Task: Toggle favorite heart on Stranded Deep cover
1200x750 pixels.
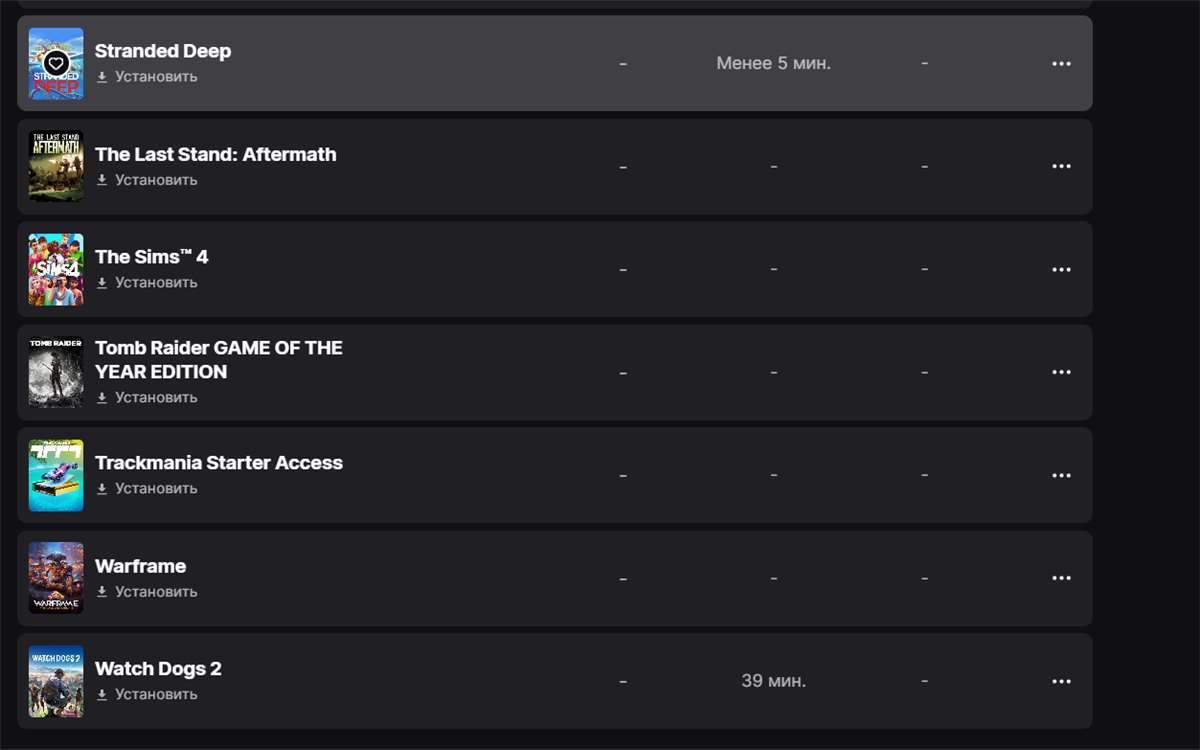Action: coord(56,64)
